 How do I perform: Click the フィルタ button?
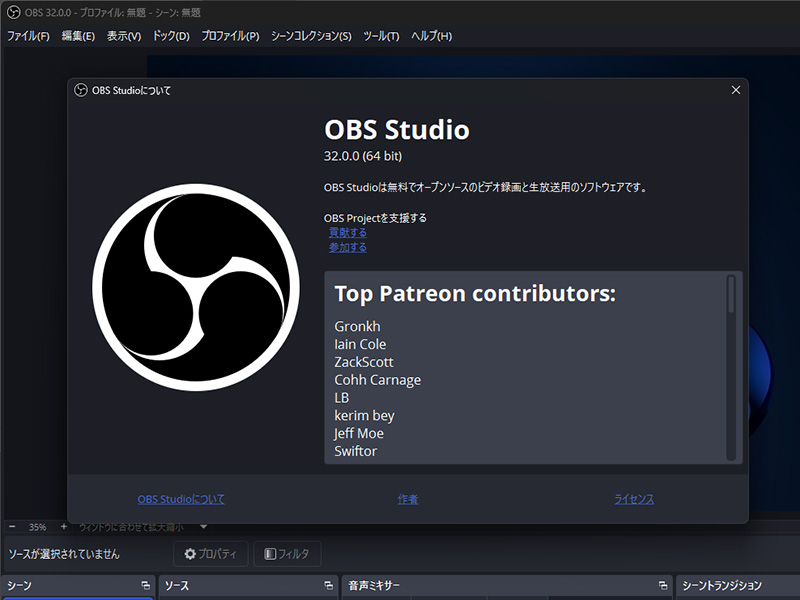(x=287, y=554)
